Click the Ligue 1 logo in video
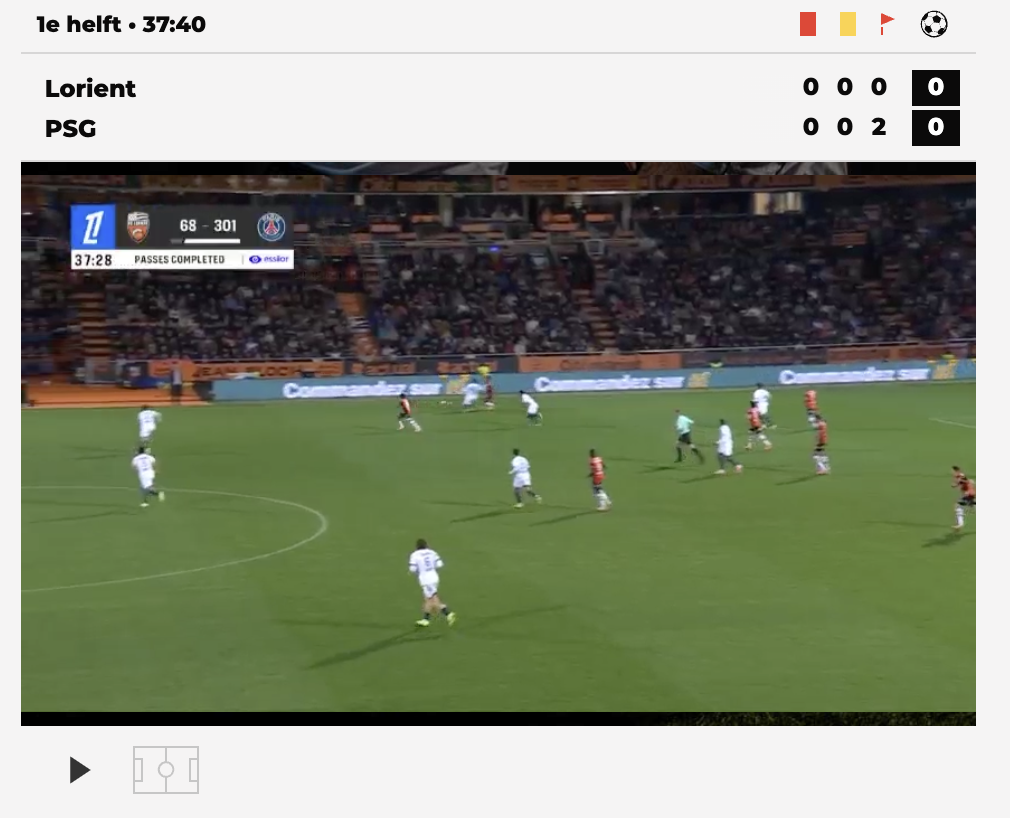1010x818 pixels. click(x=93, y=227)
